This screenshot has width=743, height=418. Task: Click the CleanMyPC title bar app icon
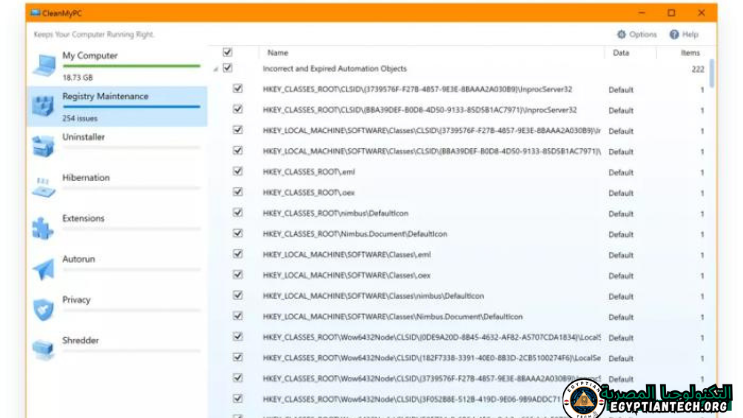click(x=35, y=13)
